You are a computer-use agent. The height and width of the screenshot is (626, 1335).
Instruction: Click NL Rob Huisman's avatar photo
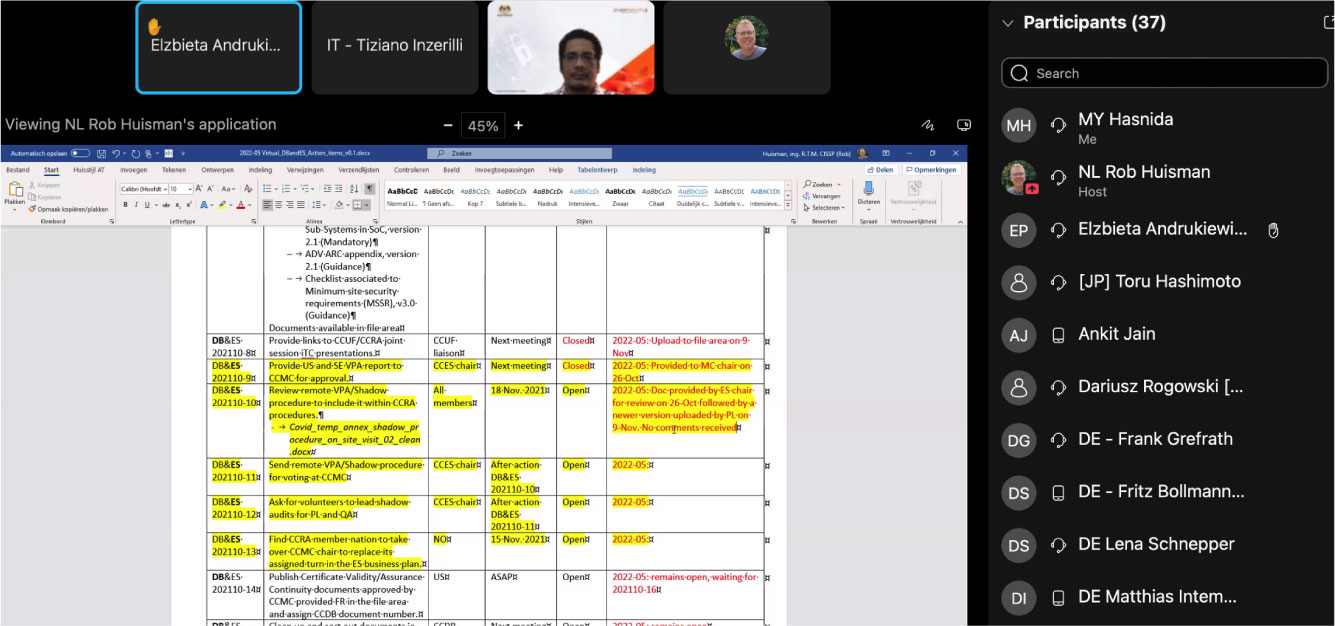pyautogui.click(x=1018, y=178)
